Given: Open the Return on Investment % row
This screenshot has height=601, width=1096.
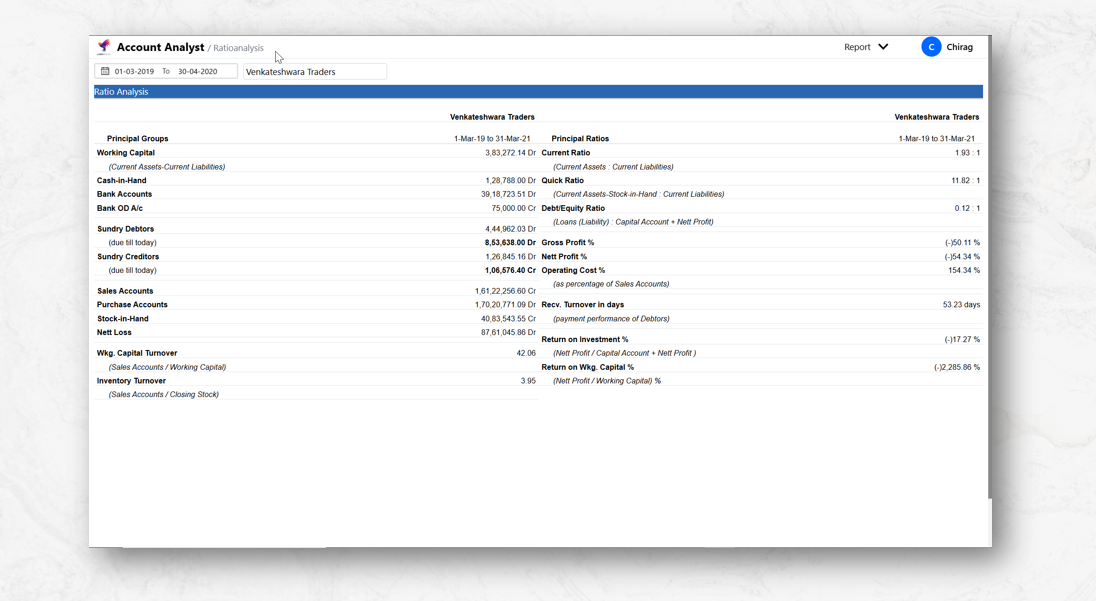Looking at the screenshot, I should 585,339.
